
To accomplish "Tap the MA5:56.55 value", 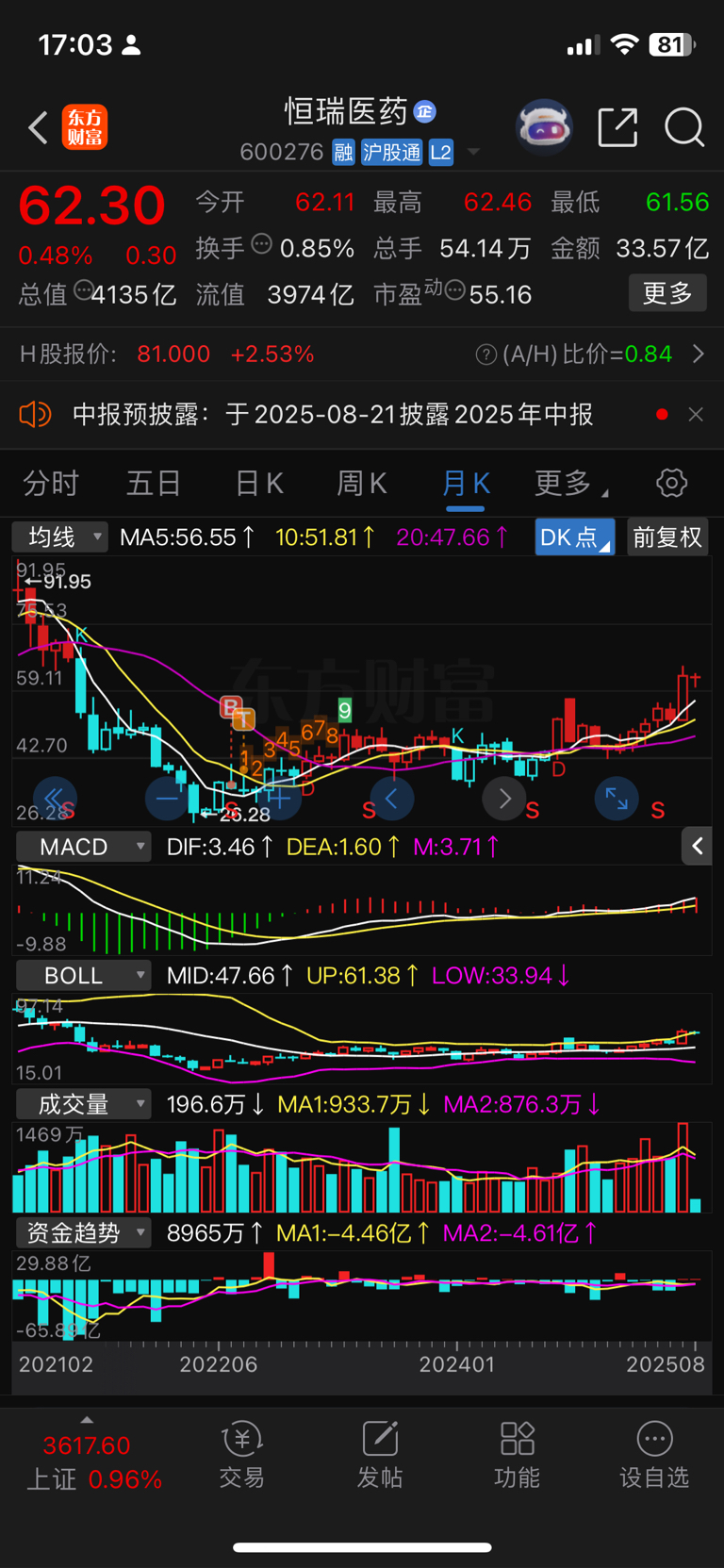I will pyautogui.click(x=188, y=537).
